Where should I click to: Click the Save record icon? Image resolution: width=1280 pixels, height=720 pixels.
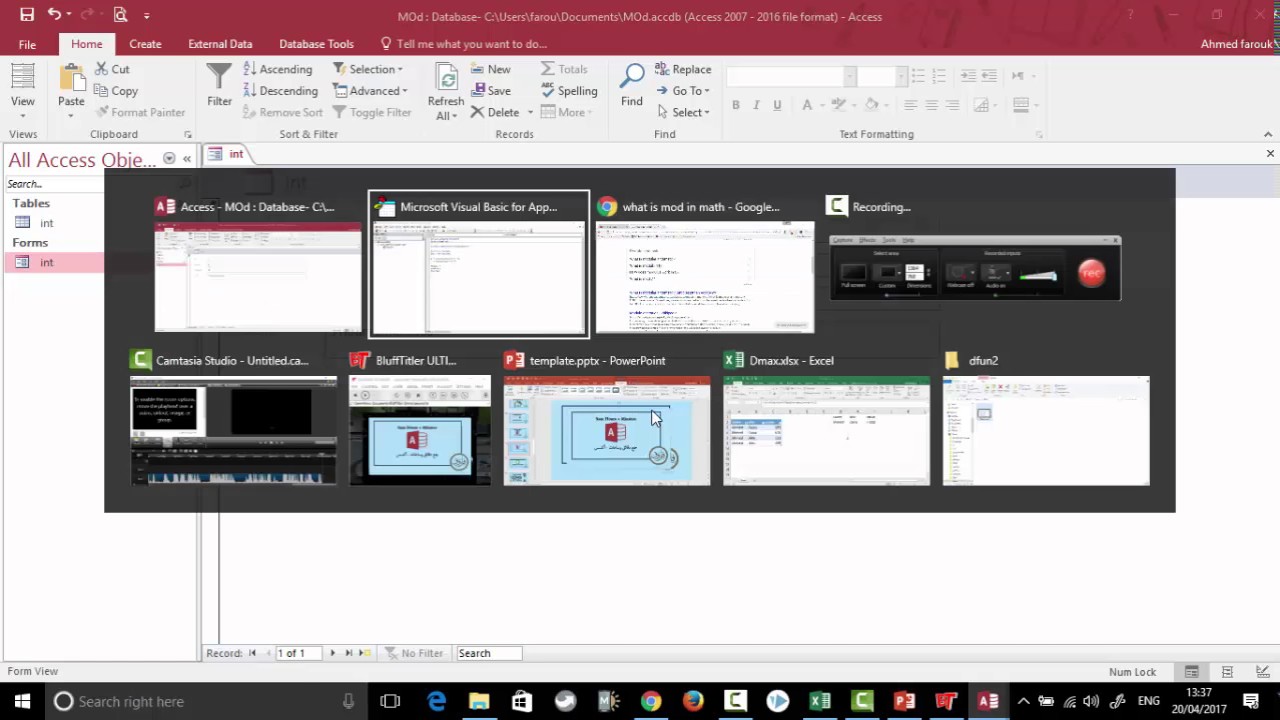477,90
